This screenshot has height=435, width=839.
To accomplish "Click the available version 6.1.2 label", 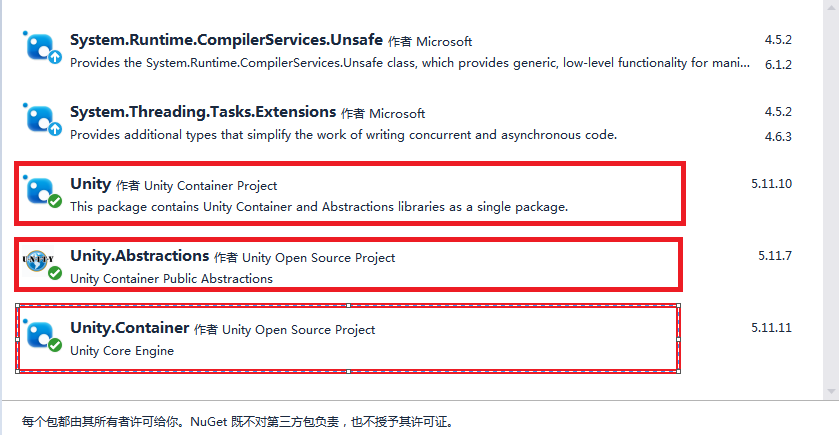I will (x=778, y=65).
